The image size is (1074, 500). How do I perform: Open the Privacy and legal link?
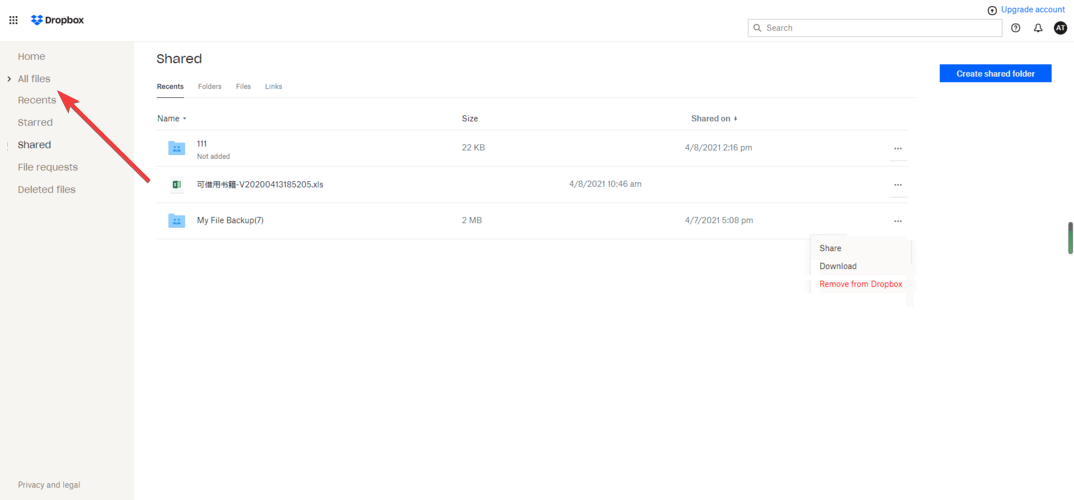[49, 485]
